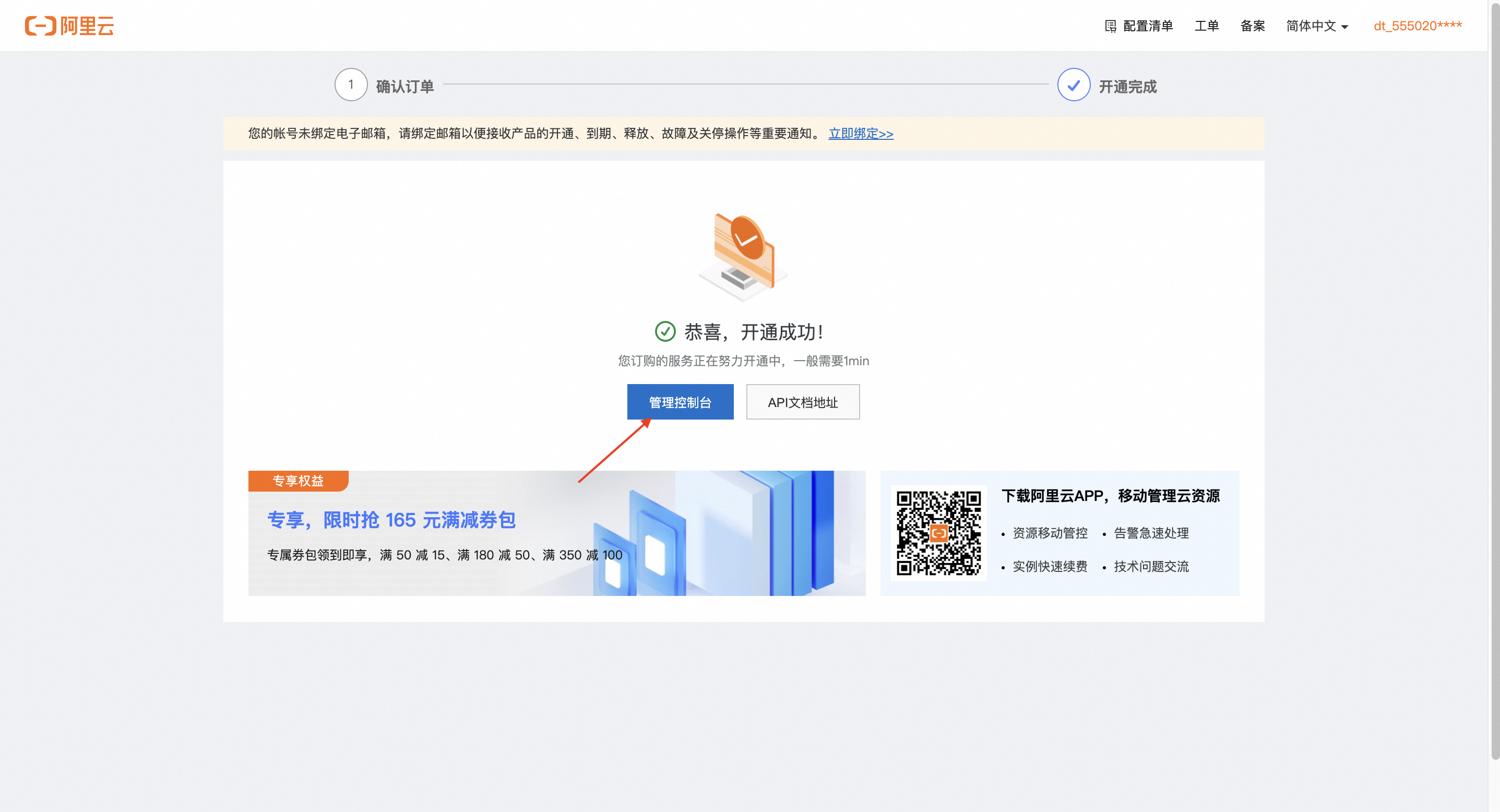The height and width of the screenshot is (812, 1500).
Task: Scan area: click the Alibaba Cloud QR code
Action: click(938, 533)
